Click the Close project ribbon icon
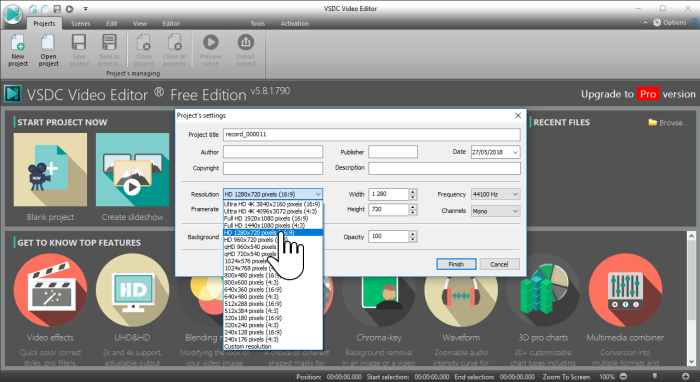Image resolution: width=700 pixels, height=382 pixels. click(144, 42)
